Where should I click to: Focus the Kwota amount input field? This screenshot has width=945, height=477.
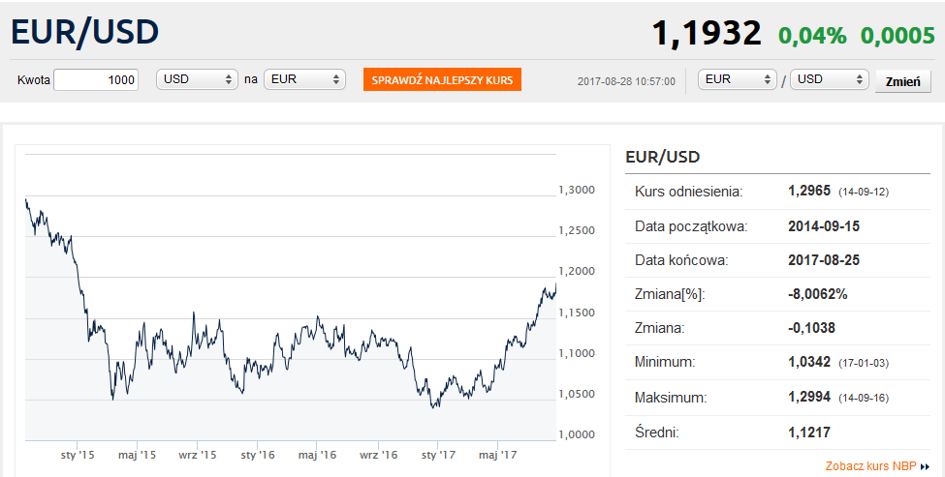96,80
